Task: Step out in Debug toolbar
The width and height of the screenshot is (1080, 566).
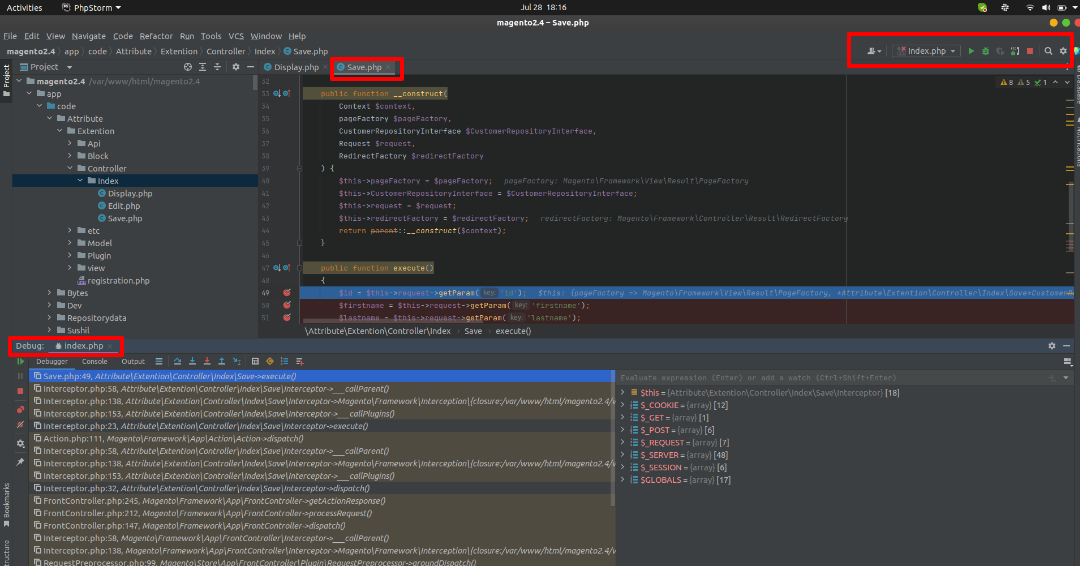Action: coord(221,361)
